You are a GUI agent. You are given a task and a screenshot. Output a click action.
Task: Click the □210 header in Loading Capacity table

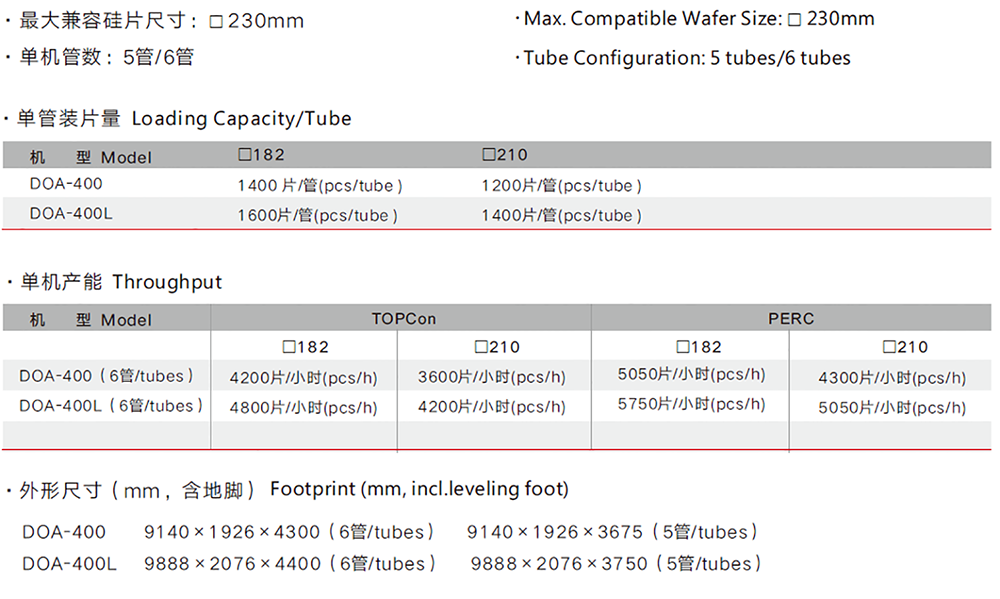tap(505, 155)
